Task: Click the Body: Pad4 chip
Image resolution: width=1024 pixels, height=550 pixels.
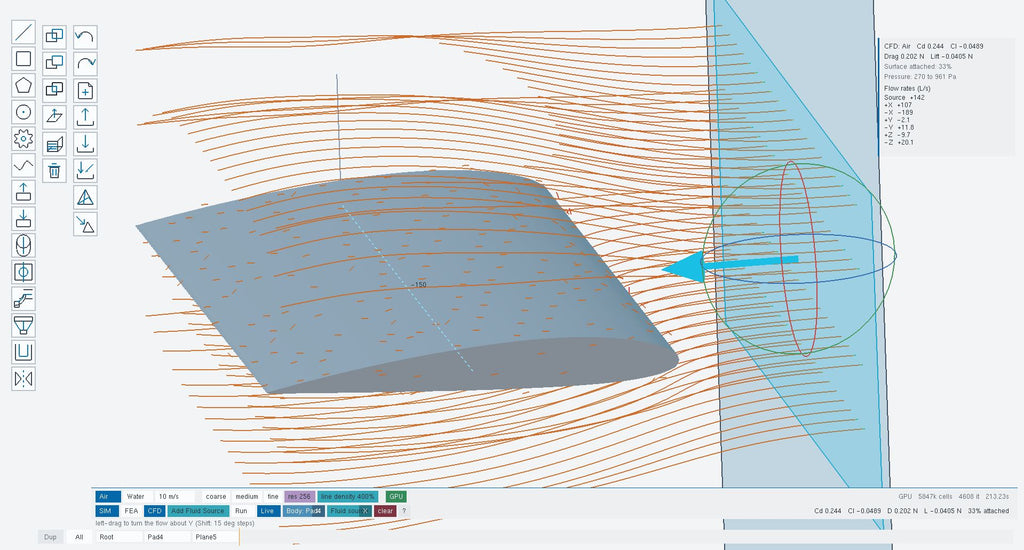Action: 304,511
